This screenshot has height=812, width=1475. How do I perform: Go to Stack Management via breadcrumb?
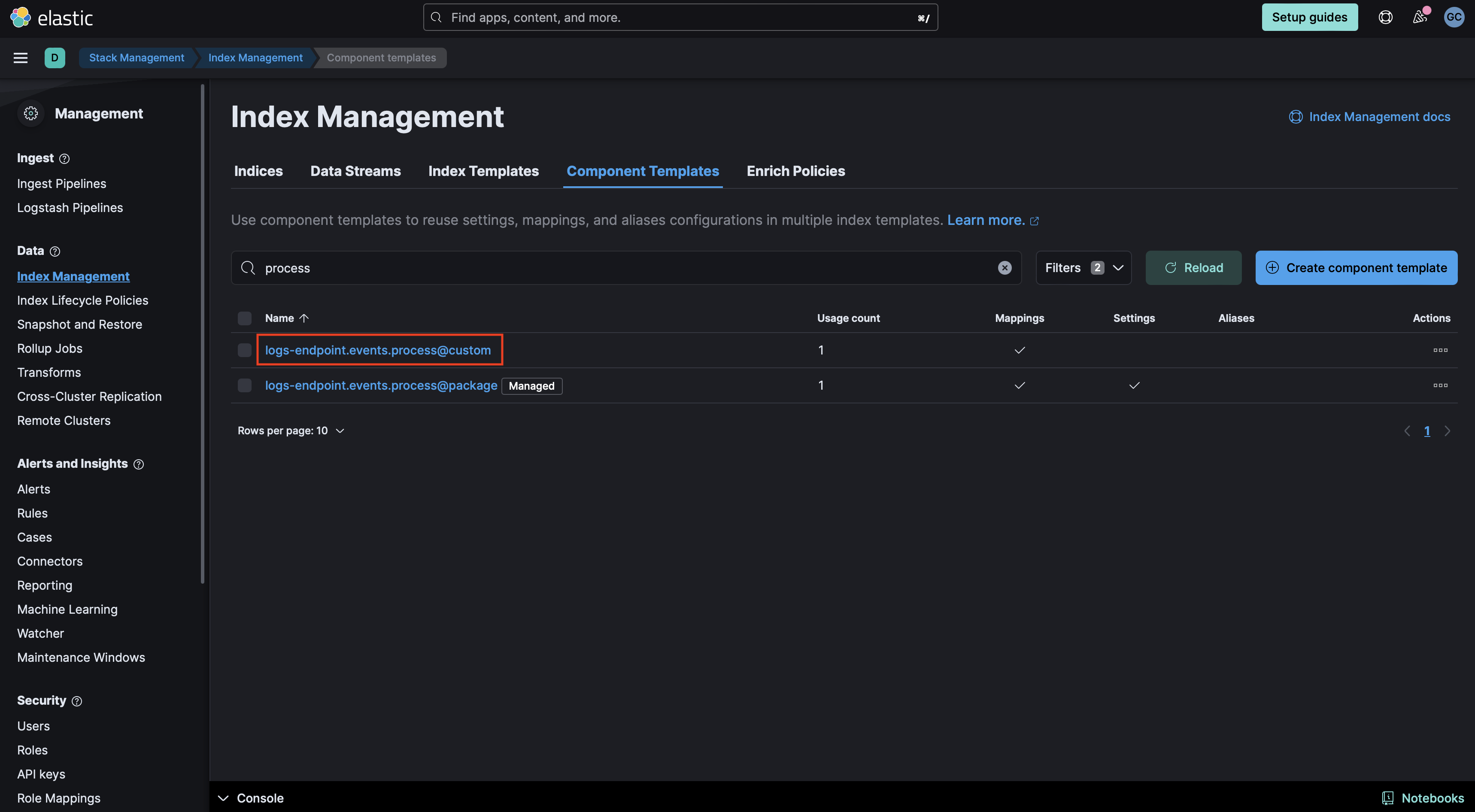[136, 57]
